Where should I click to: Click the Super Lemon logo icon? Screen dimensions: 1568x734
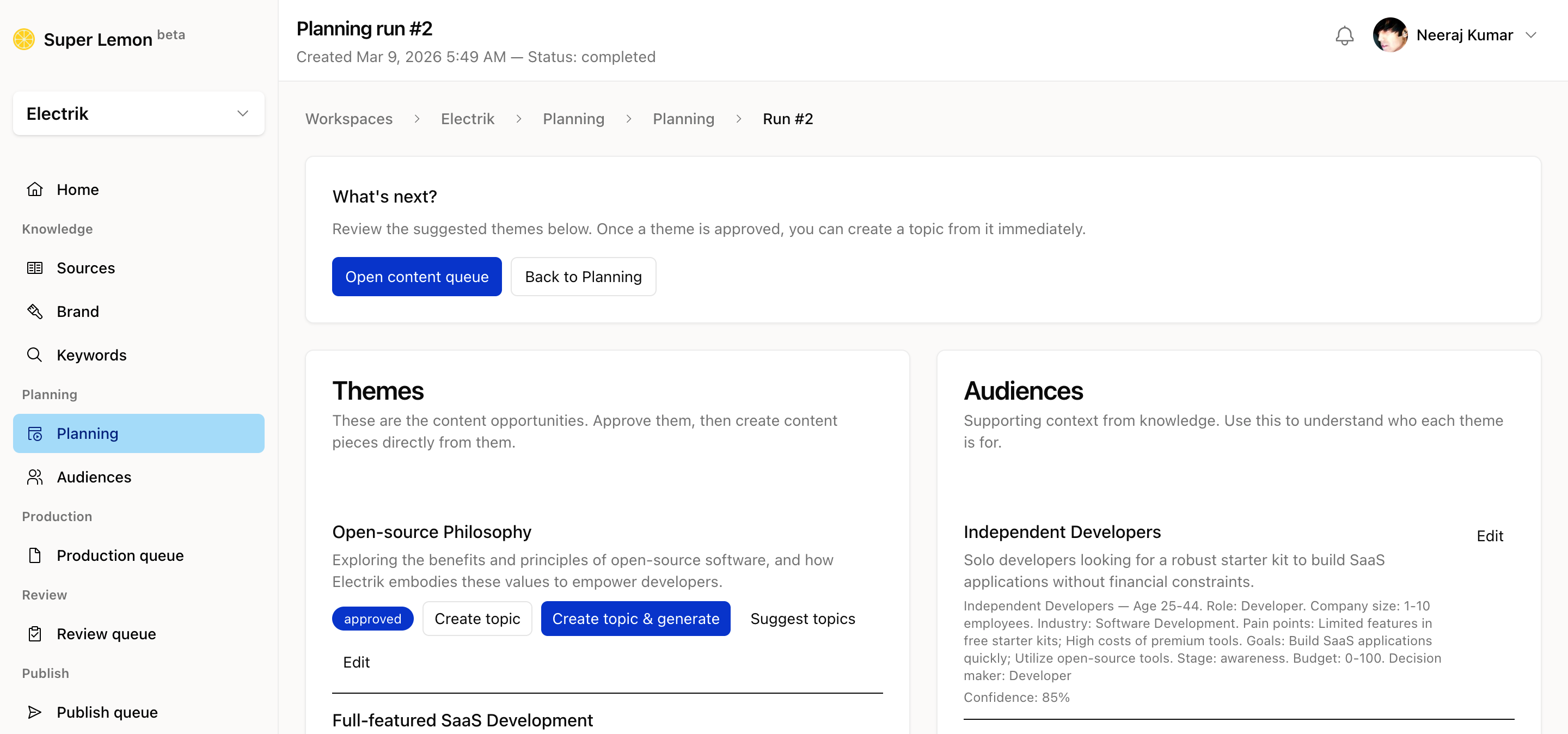click(24, 39)
